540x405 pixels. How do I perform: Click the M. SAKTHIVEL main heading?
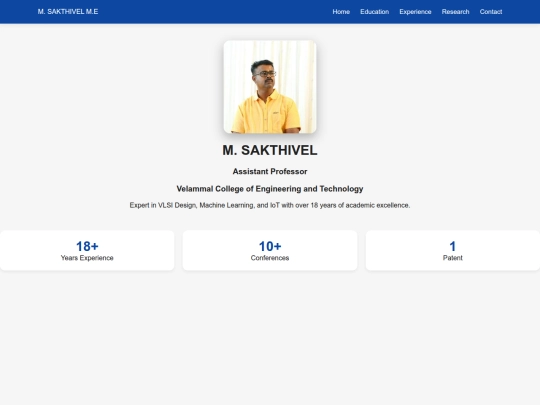pos(270,150)
